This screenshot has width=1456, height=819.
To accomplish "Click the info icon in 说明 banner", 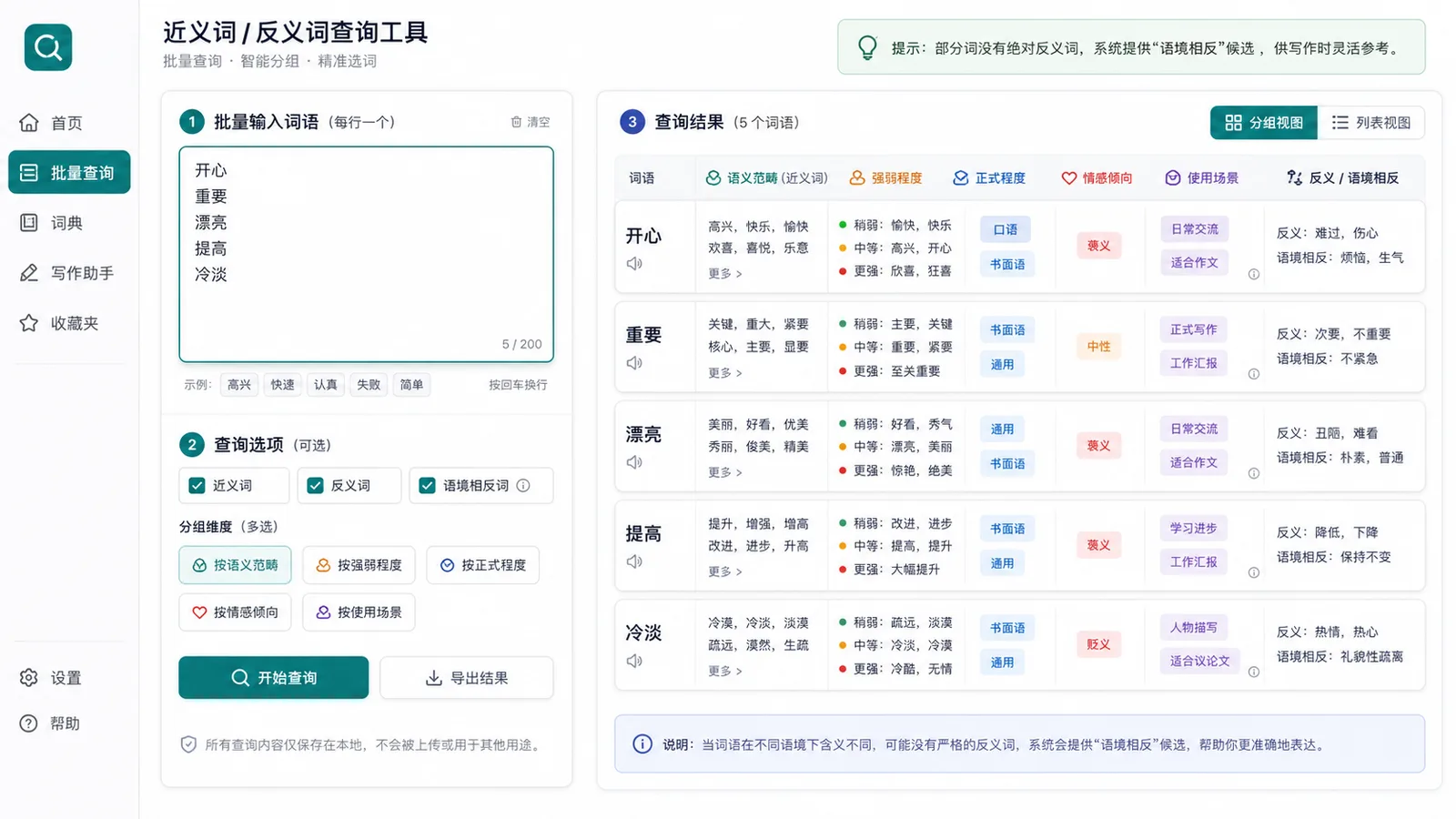I will (642, 744).
